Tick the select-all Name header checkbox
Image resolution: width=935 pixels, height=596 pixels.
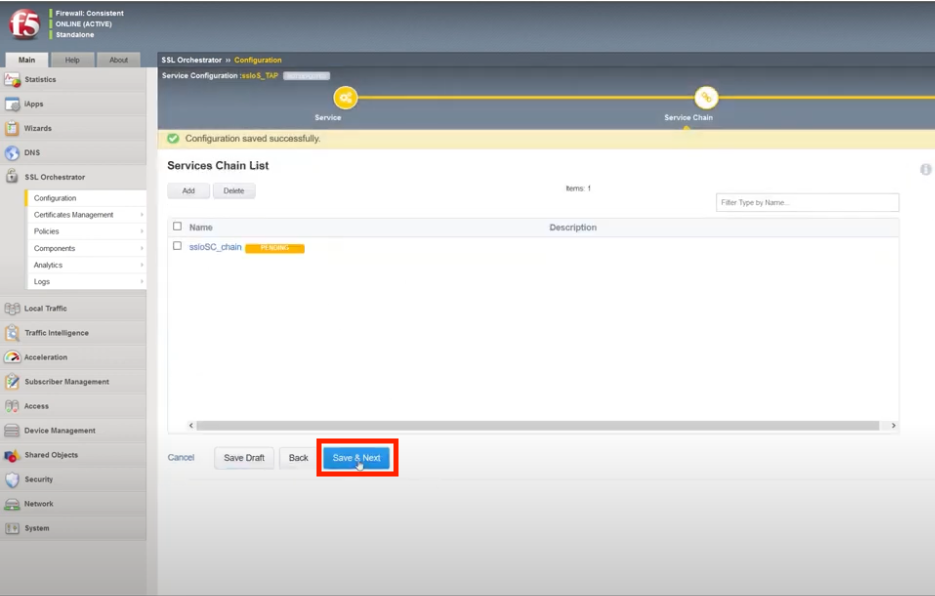(x=177, y=227)
